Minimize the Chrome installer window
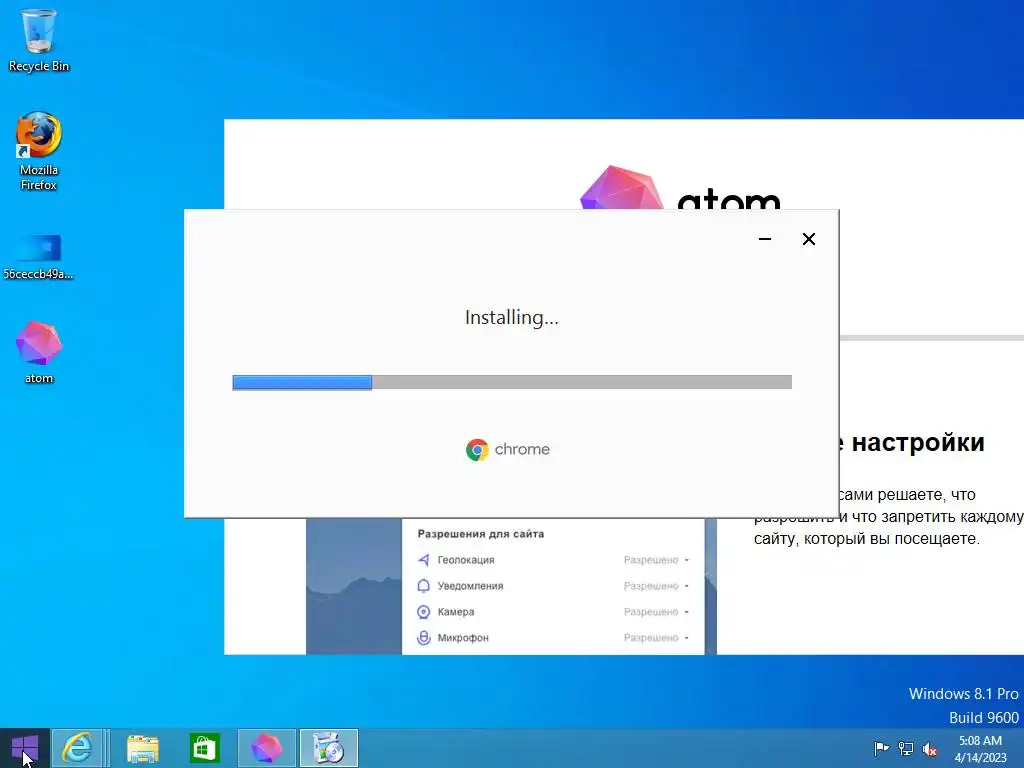This screenshot has width=1024, height=768. 765,239
